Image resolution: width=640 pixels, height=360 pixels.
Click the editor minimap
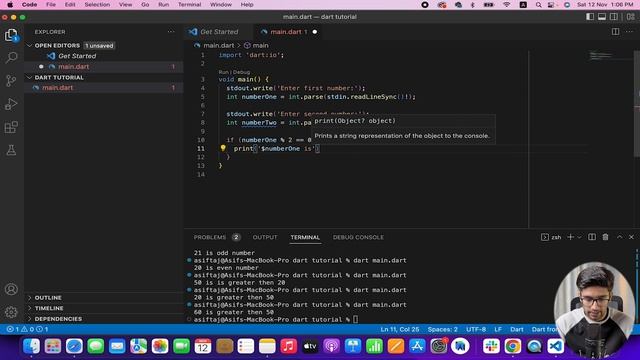611,56
